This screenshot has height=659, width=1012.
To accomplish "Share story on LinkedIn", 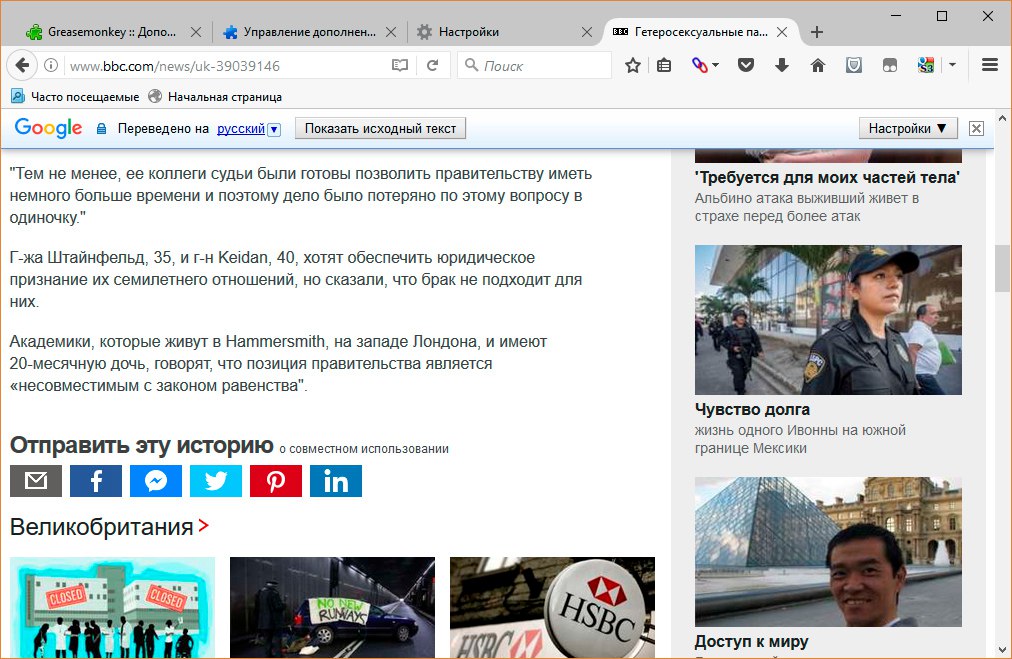I will click(336, 481).
